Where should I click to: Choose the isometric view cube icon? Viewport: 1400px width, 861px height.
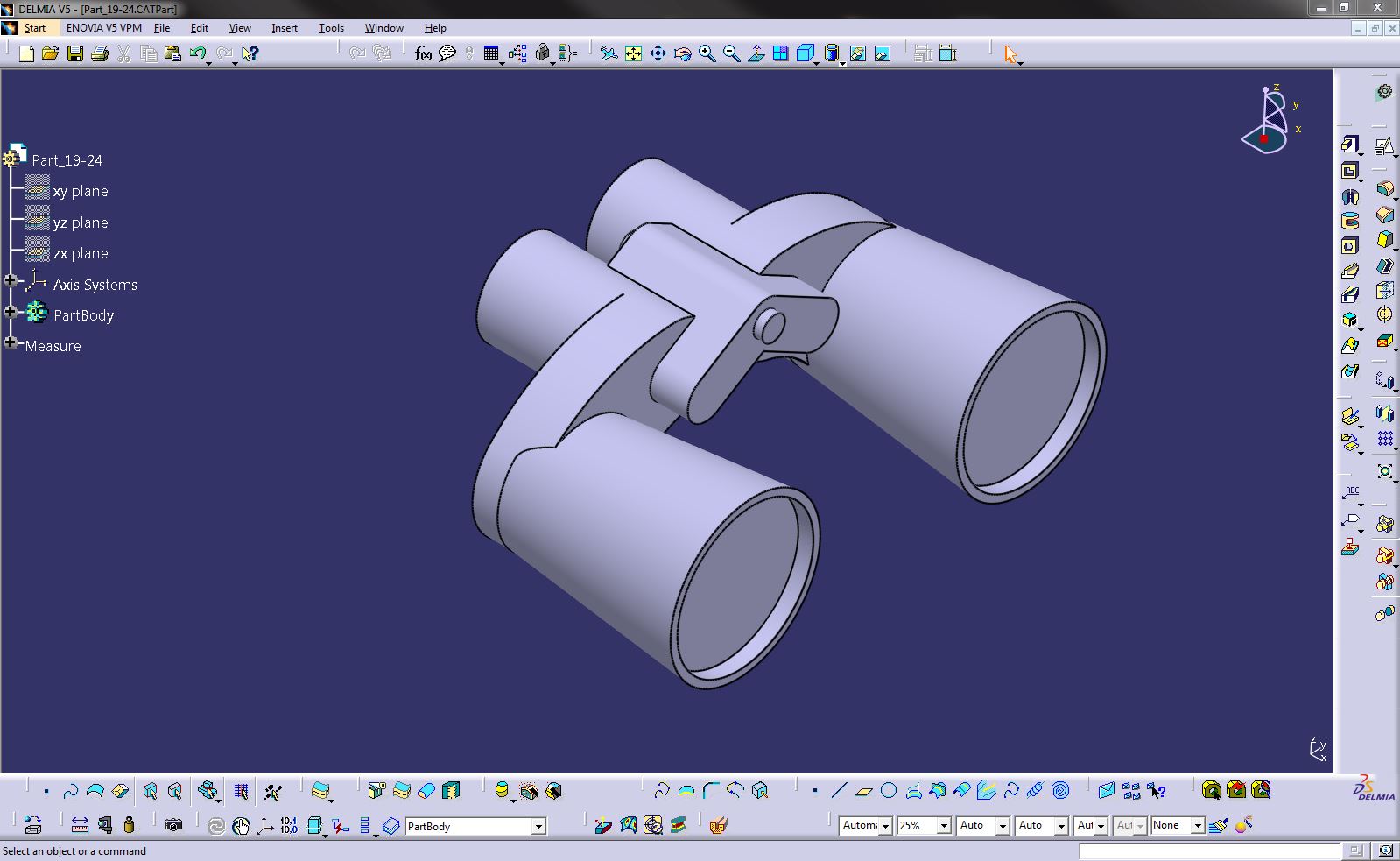coord(806,54)
